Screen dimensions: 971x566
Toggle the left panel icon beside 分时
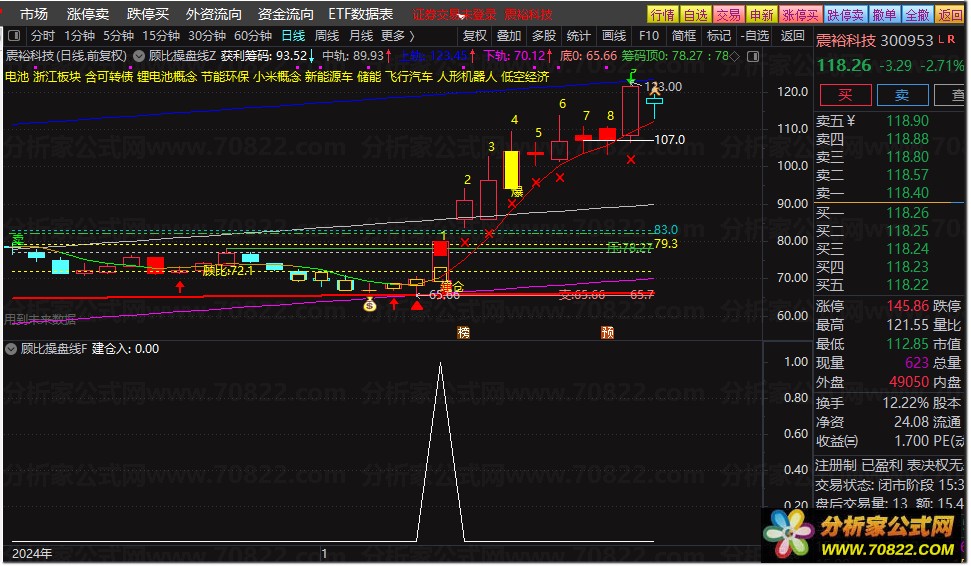pos(15,36)
